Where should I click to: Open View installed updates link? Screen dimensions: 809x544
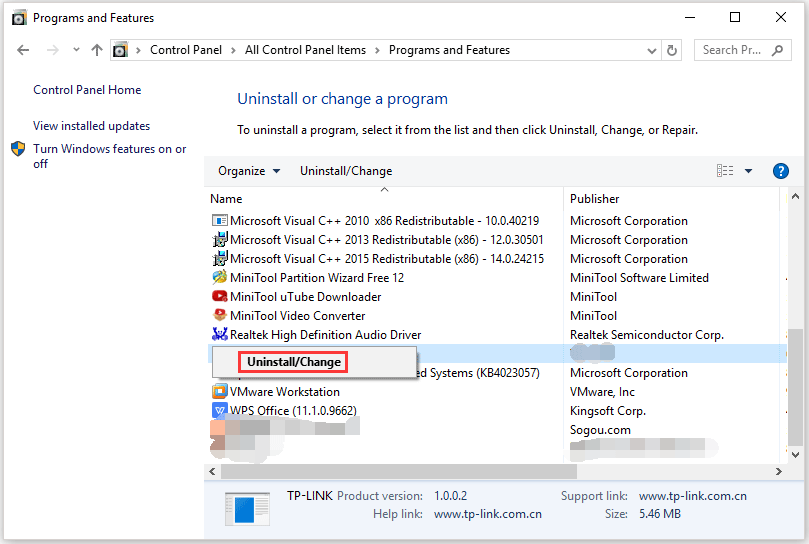pyautogui.click(x=91, y=126)
